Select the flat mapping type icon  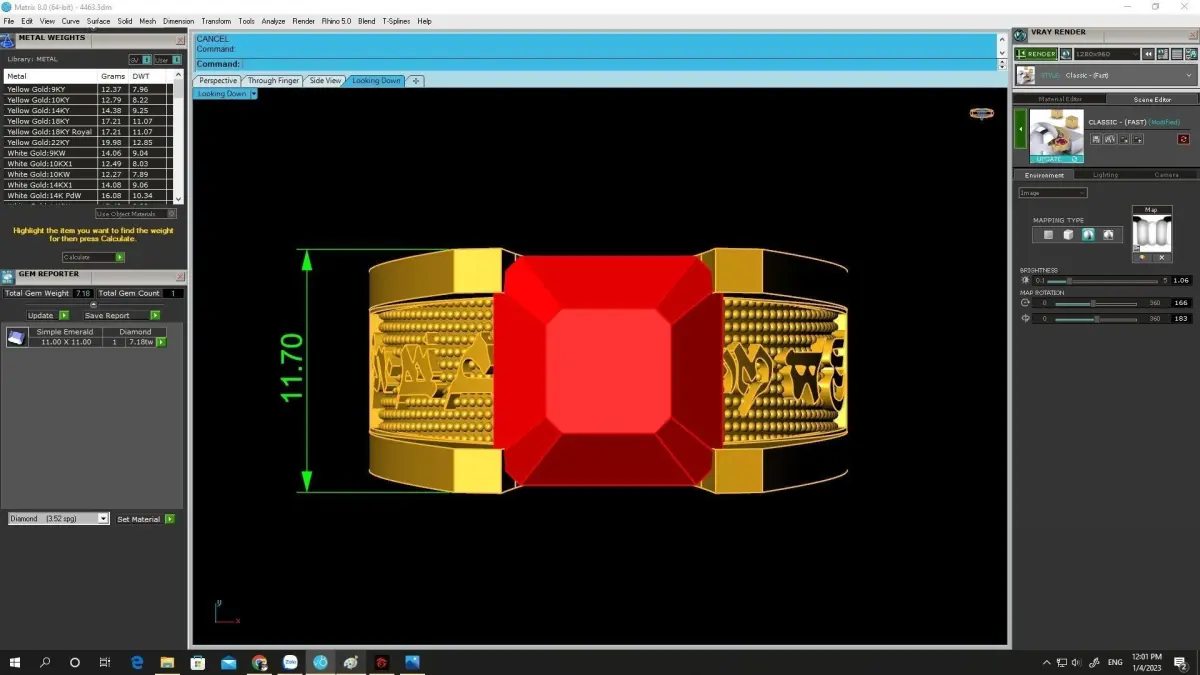click(1048, 235)
